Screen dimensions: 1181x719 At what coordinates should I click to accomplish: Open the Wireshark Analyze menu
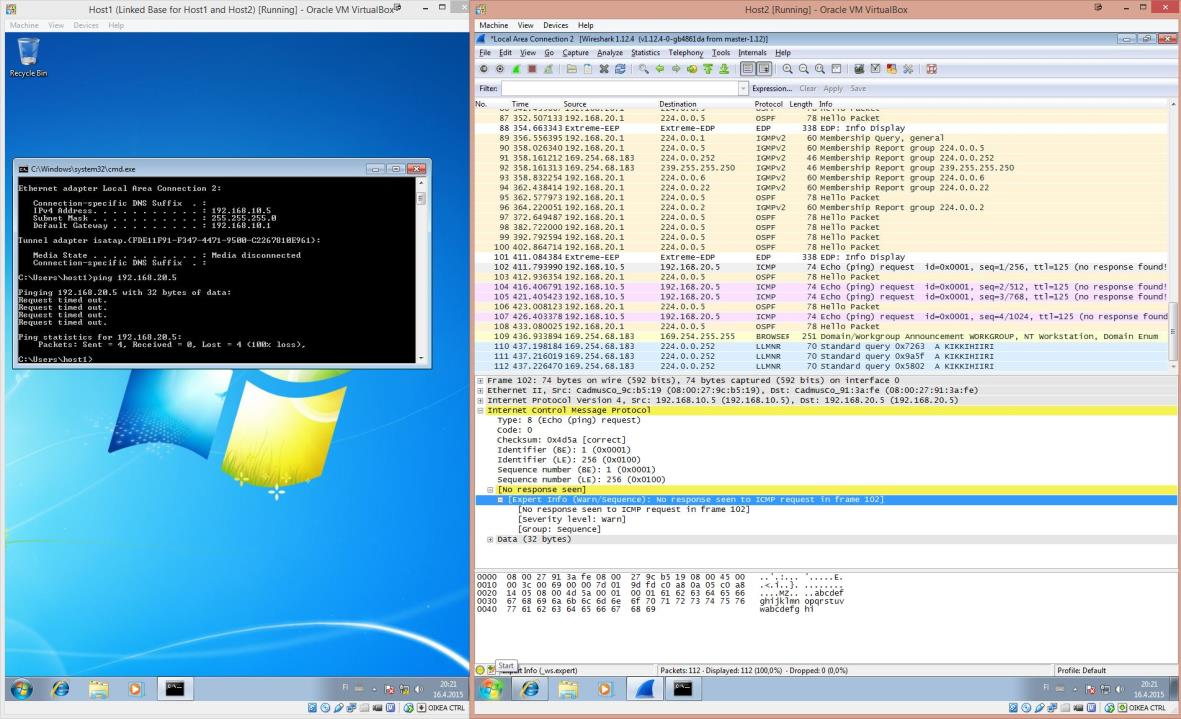[610, 53]
